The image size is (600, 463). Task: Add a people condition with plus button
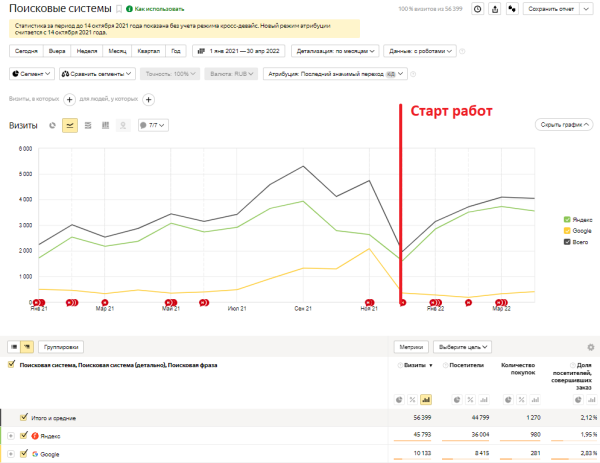pos(149,99)
